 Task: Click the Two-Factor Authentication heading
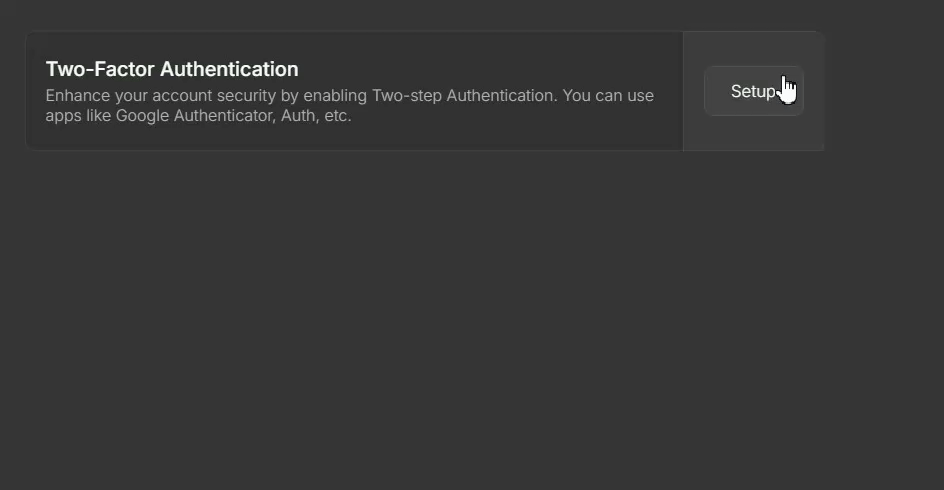pos(172,69)
